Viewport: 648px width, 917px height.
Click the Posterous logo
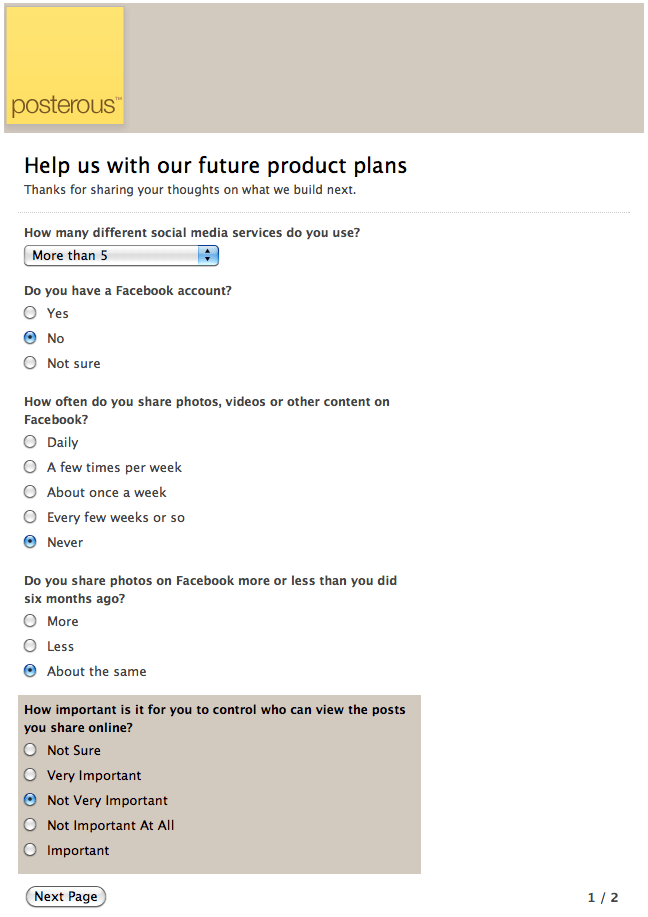pyautogui.click(x=65, y=66)
